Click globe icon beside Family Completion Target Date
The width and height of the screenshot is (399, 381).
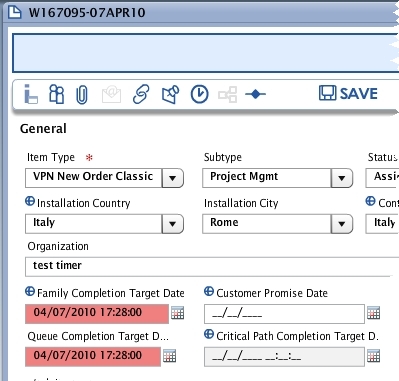pos(30,291)
